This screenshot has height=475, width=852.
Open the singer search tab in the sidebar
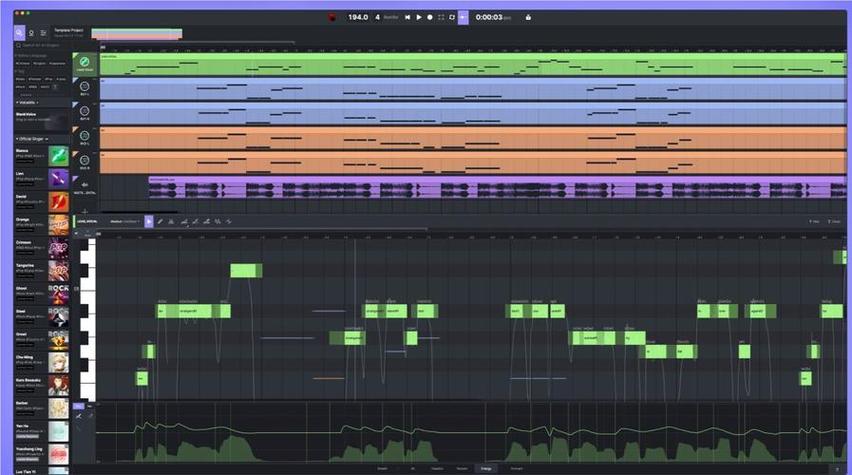tap(19, 33)
